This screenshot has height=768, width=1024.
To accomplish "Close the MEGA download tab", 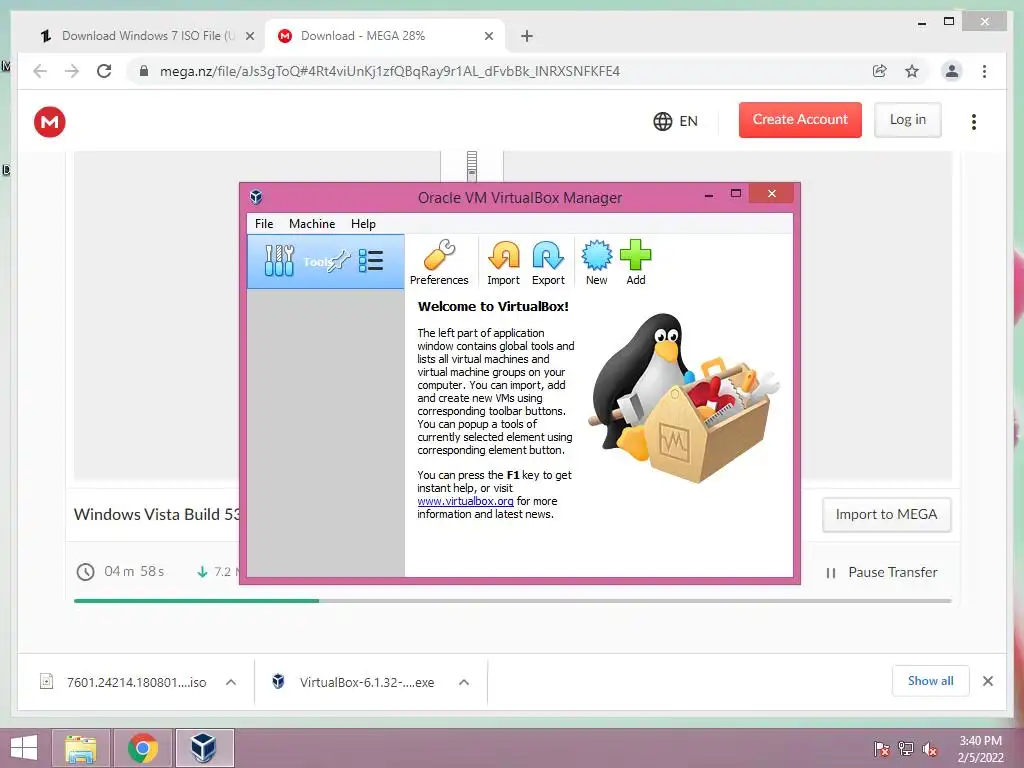I will [488, 36].
